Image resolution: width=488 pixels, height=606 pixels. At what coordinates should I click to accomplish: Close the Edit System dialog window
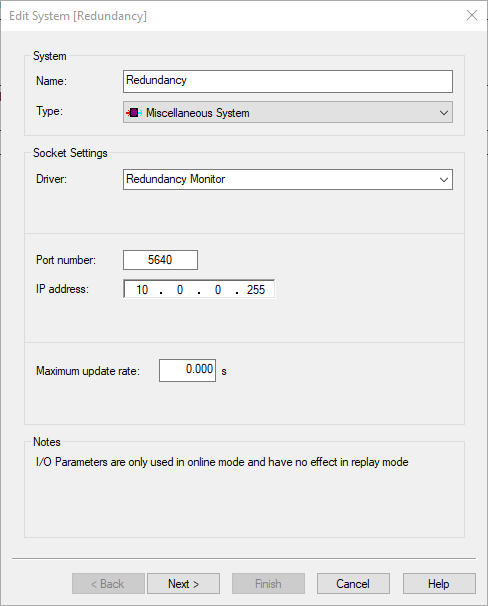[471, 15]
